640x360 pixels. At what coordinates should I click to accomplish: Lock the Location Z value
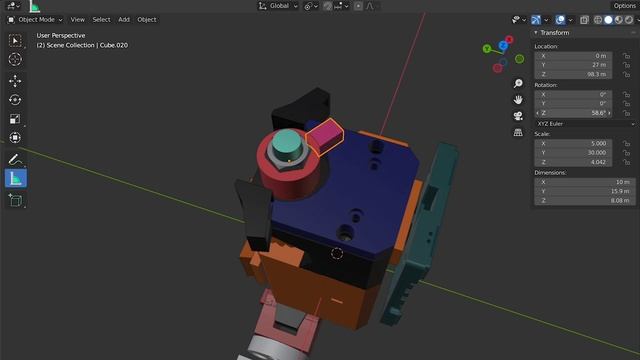pyautogui.click(x=626, y=74)
